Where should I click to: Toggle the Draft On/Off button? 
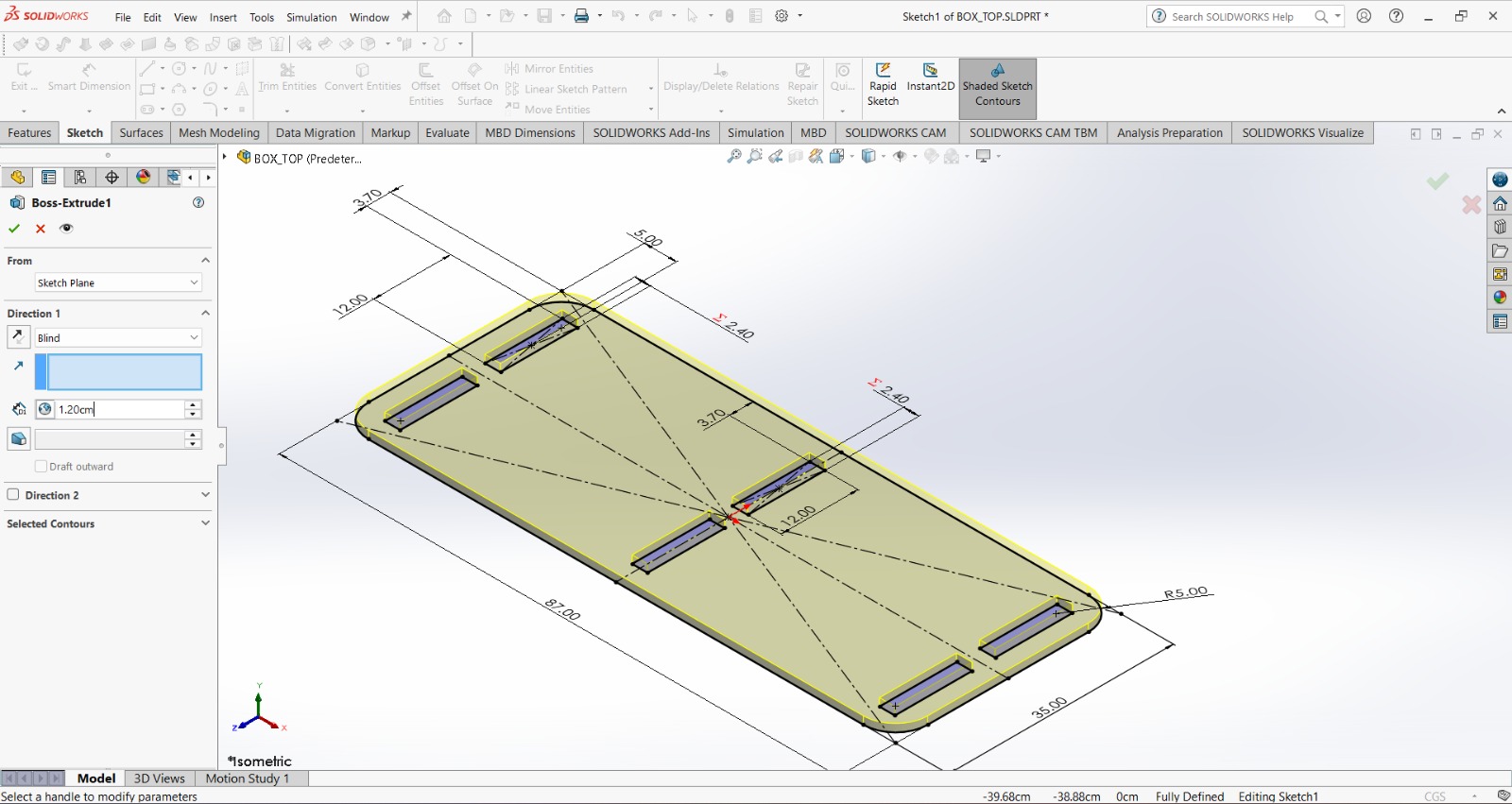(x=18, y=439)
